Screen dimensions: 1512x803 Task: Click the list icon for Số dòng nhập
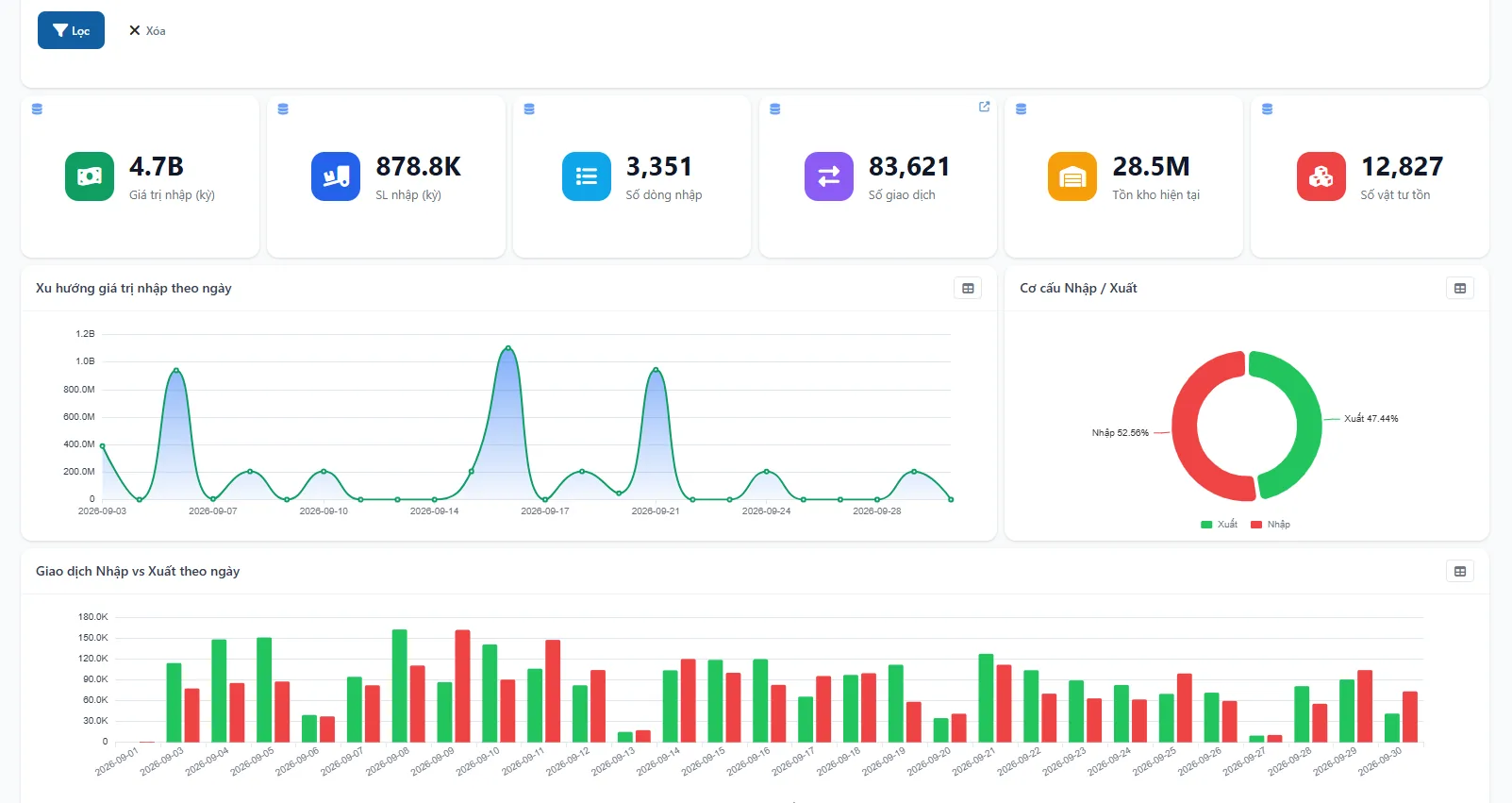[x=587, y=176]
